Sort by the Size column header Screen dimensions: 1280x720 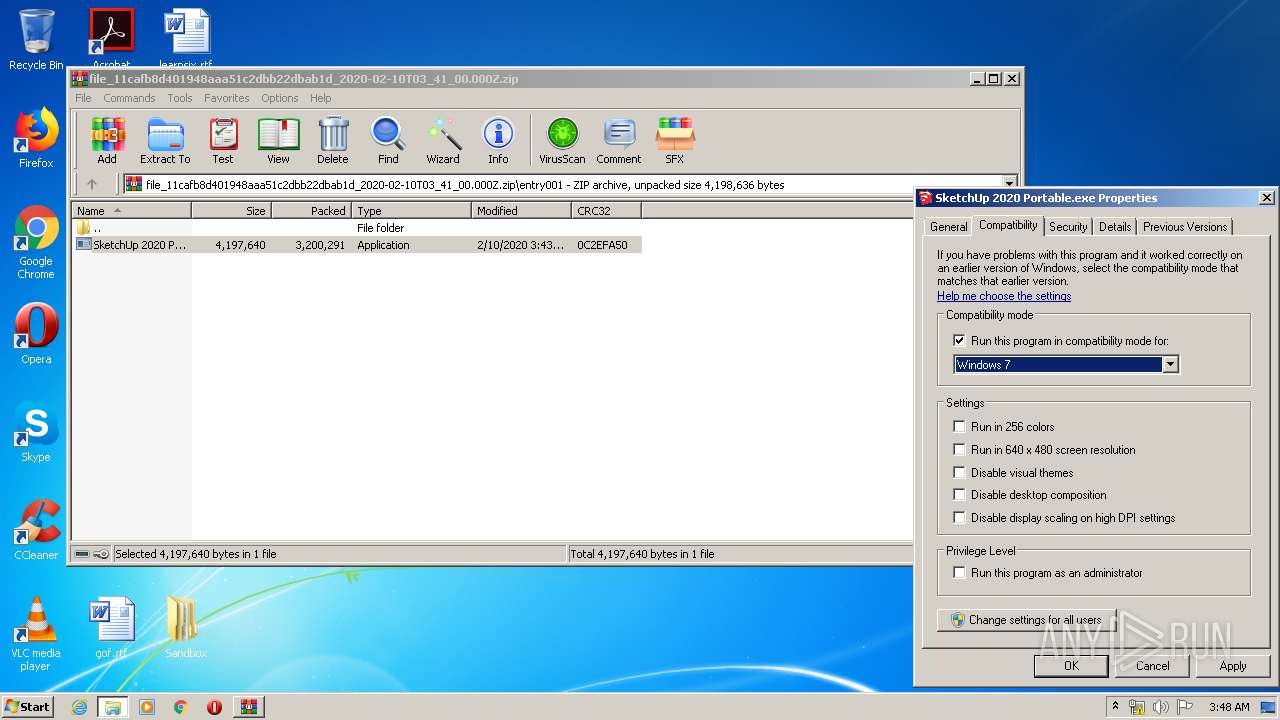click(x=231, y=211)
